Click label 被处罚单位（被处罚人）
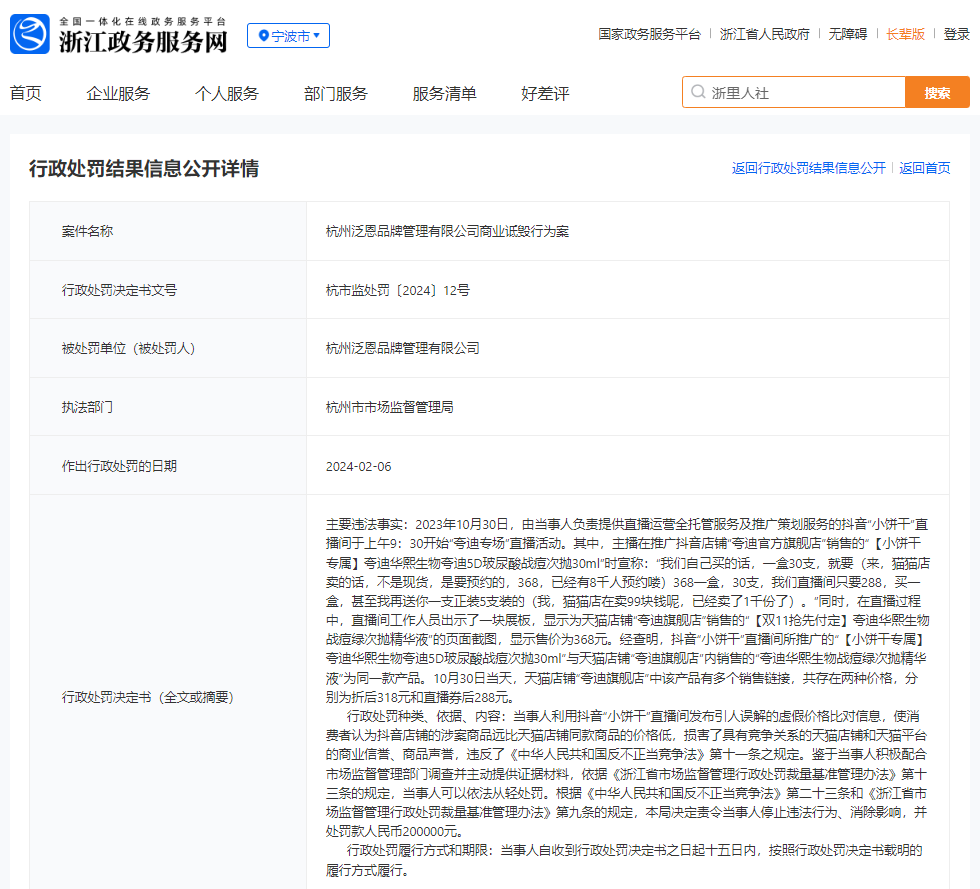 128,348
